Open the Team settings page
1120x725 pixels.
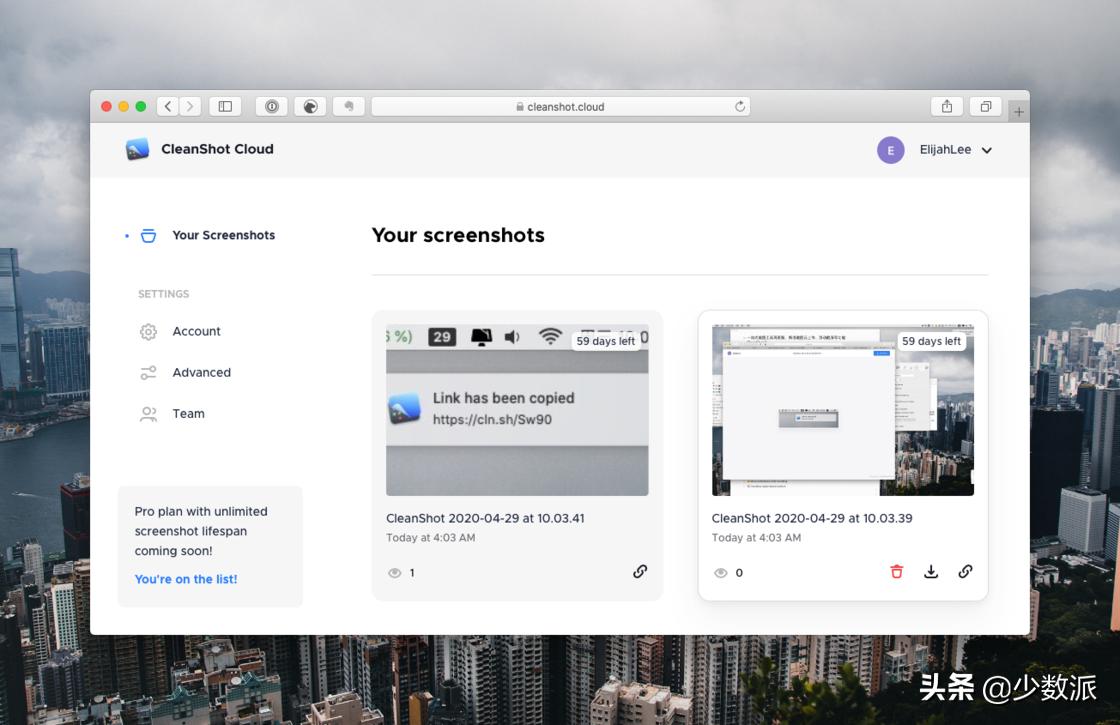188,413
